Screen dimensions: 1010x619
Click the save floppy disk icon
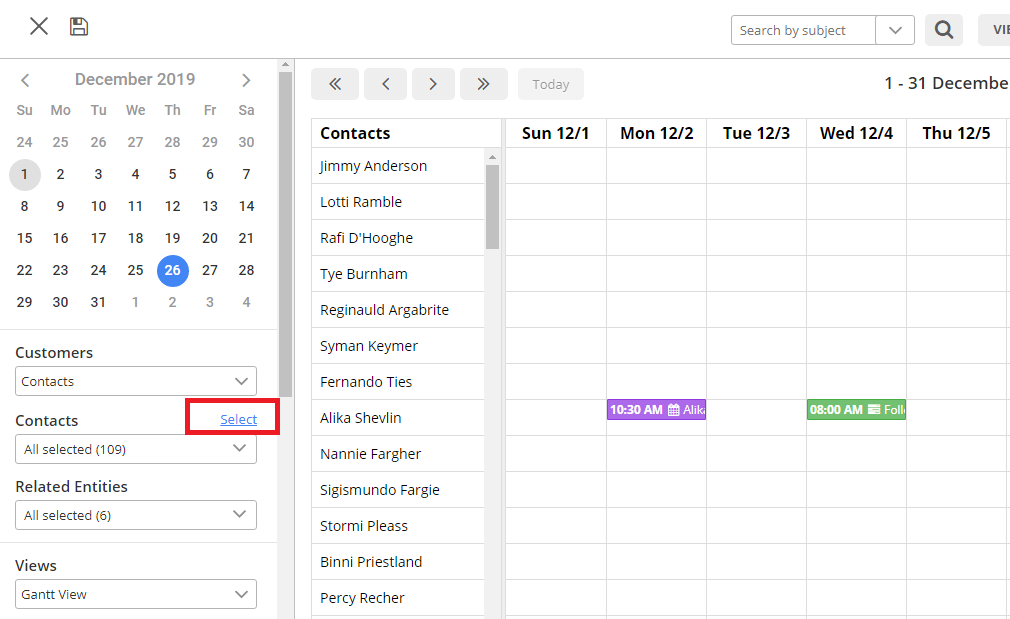[x=79, y=27]
